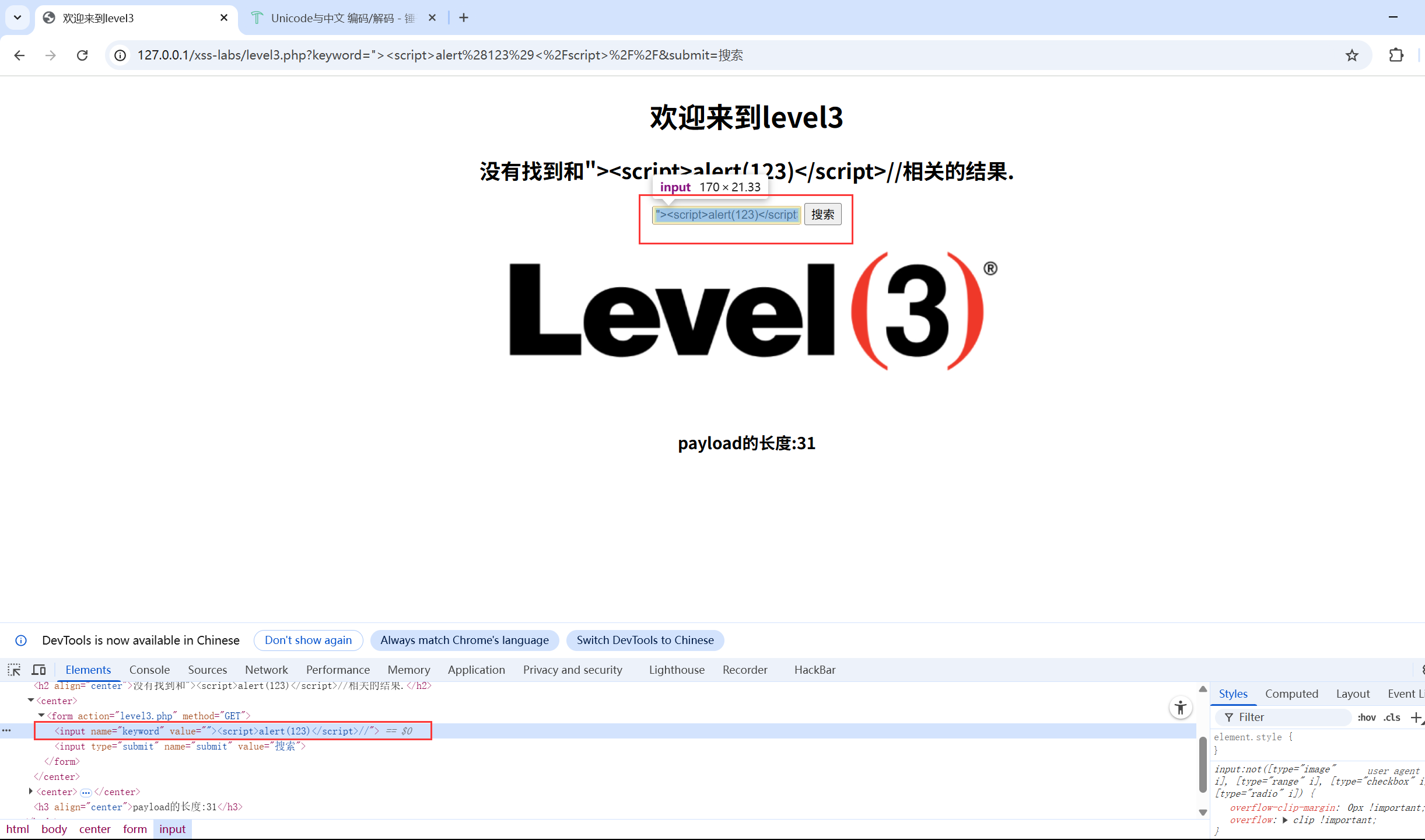Toggle :hov element state panel
Viewport: 1425px width, 840px height.
pyautogui.click(x=1366, y=717)
